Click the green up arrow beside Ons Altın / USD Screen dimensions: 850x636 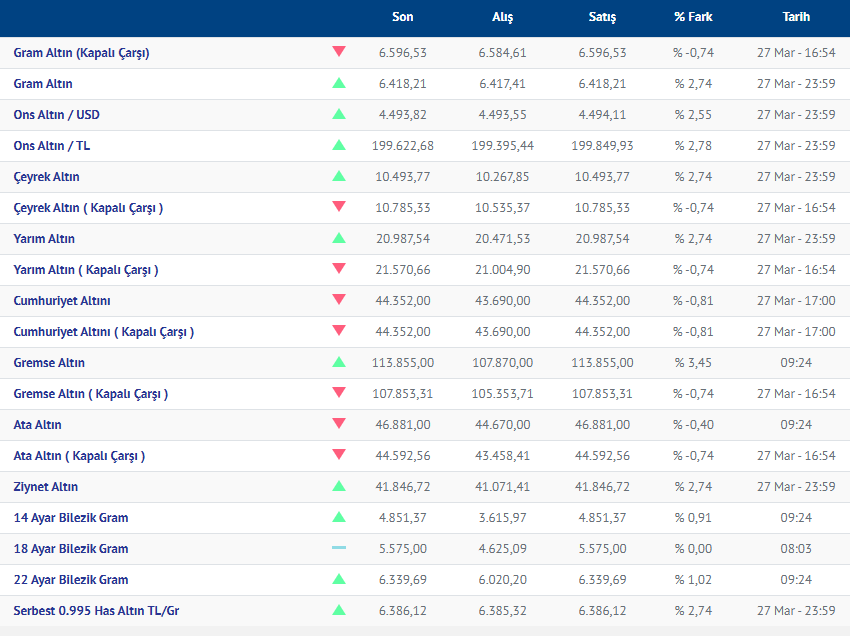[x=339, y=114]
